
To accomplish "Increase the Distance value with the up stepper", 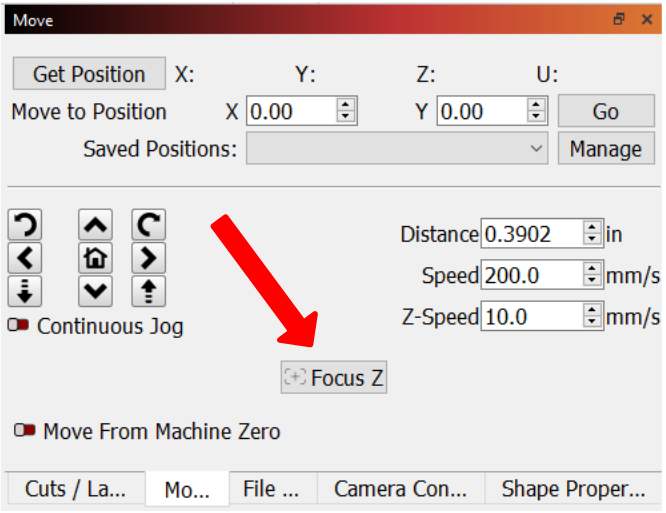I will pos(592,227).
